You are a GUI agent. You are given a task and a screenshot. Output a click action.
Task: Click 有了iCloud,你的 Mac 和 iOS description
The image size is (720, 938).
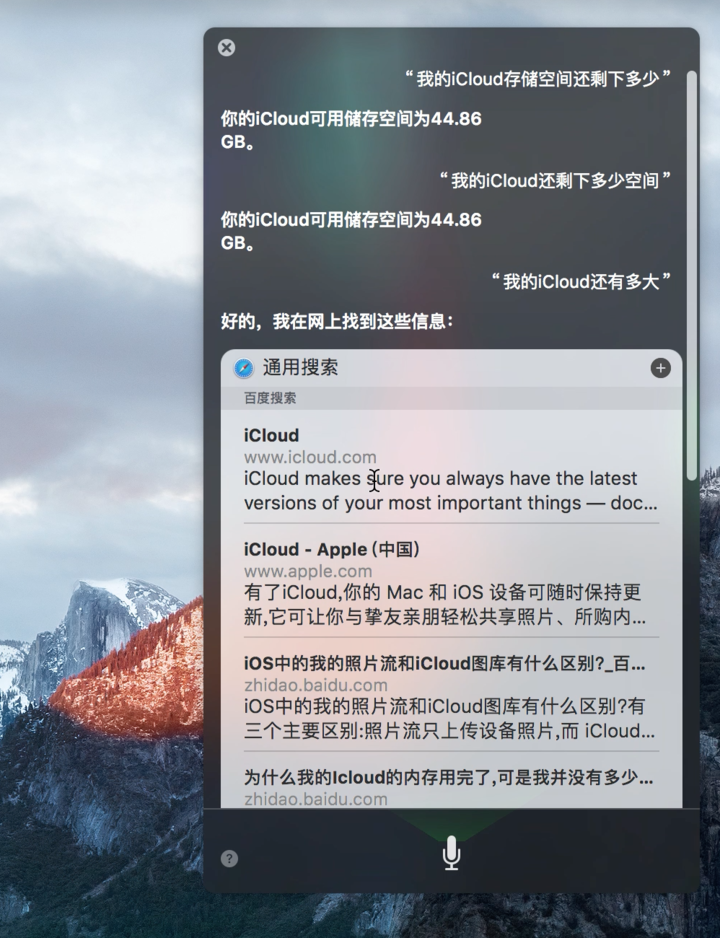click(x=445, y=604)
